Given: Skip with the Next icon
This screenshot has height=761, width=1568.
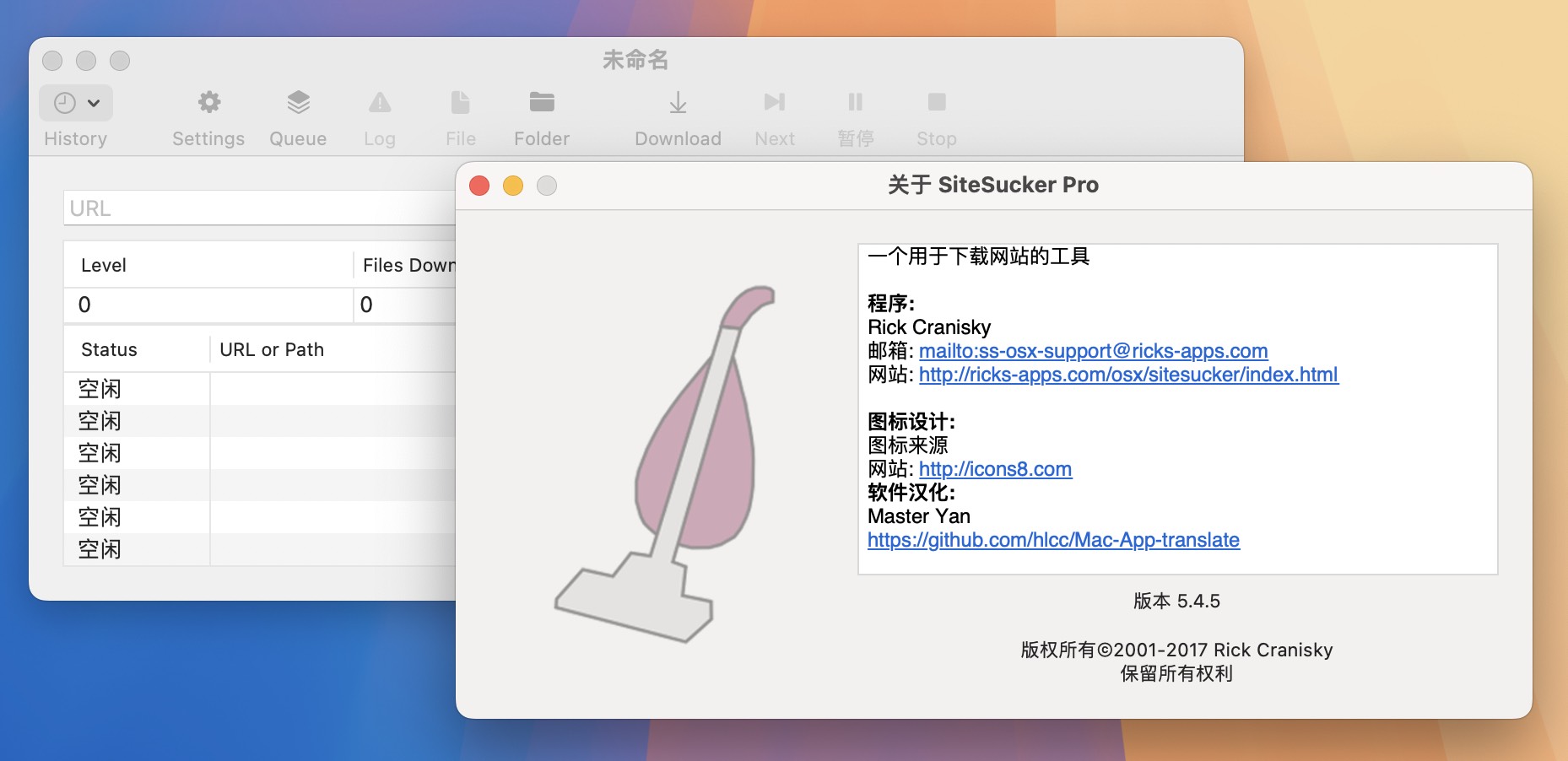Looking at the screenshot, I should tap(775, 103).
